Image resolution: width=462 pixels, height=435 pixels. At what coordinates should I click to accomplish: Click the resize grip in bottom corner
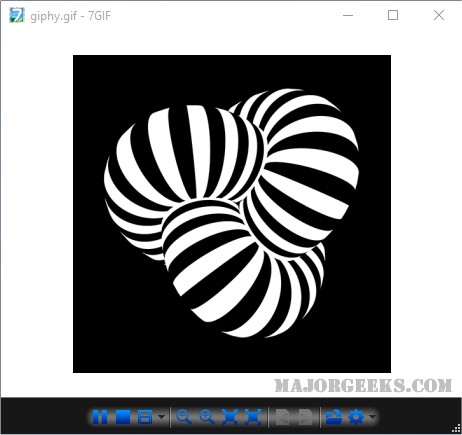457,430
